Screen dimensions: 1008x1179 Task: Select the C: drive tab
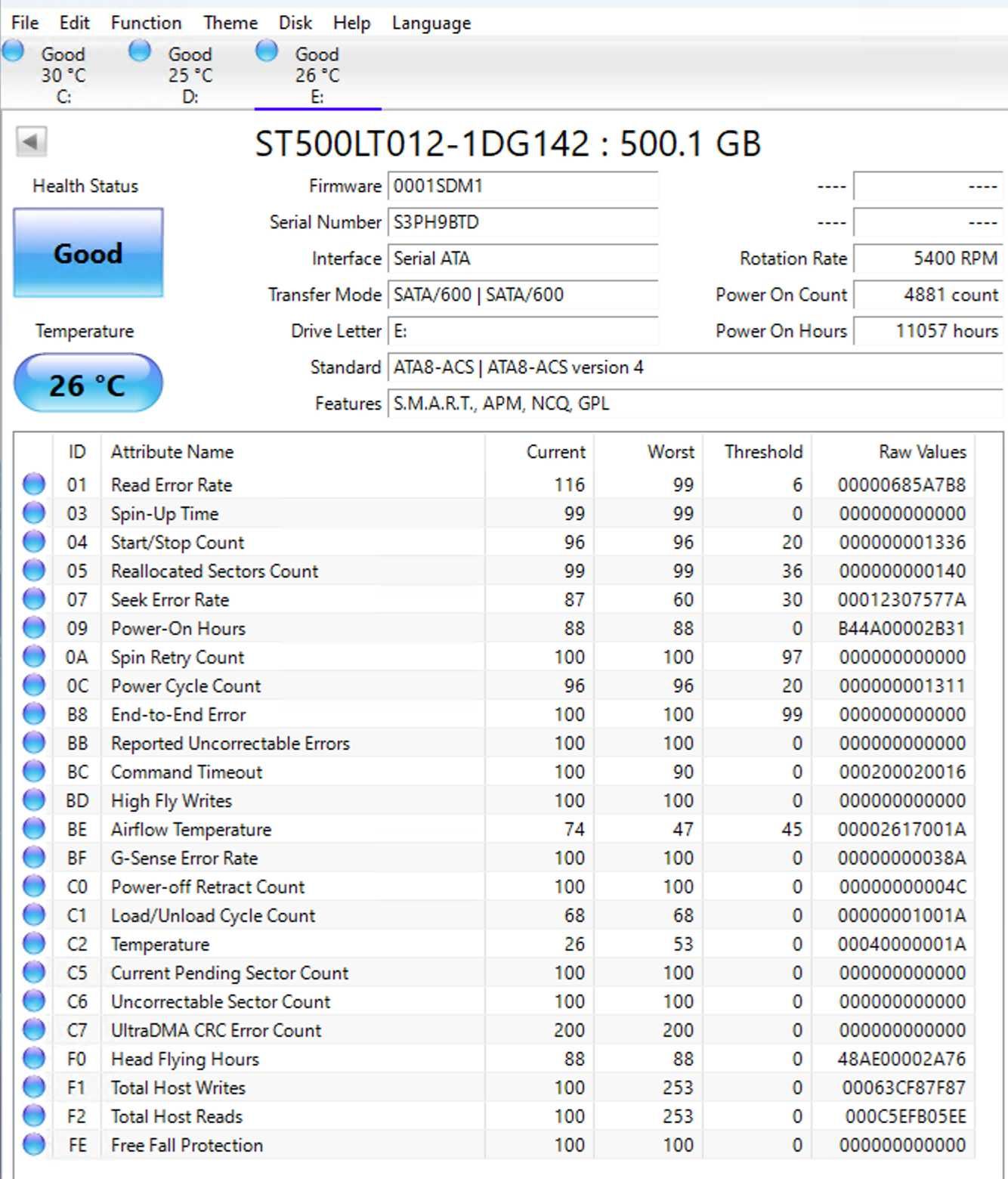[x=63, y=75]
